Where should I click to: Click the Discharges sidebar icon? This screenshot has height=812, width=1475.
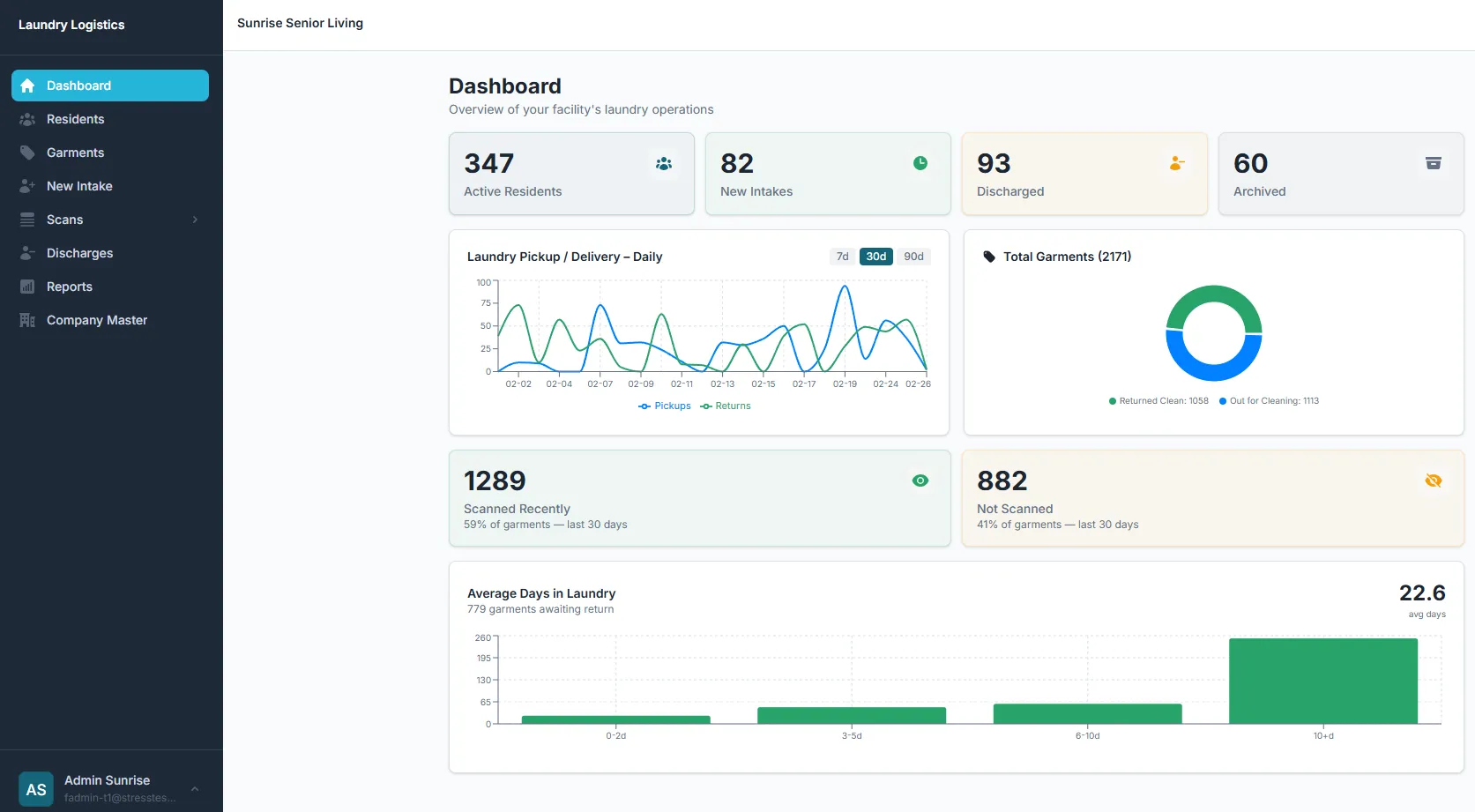(x=27, y=253)
